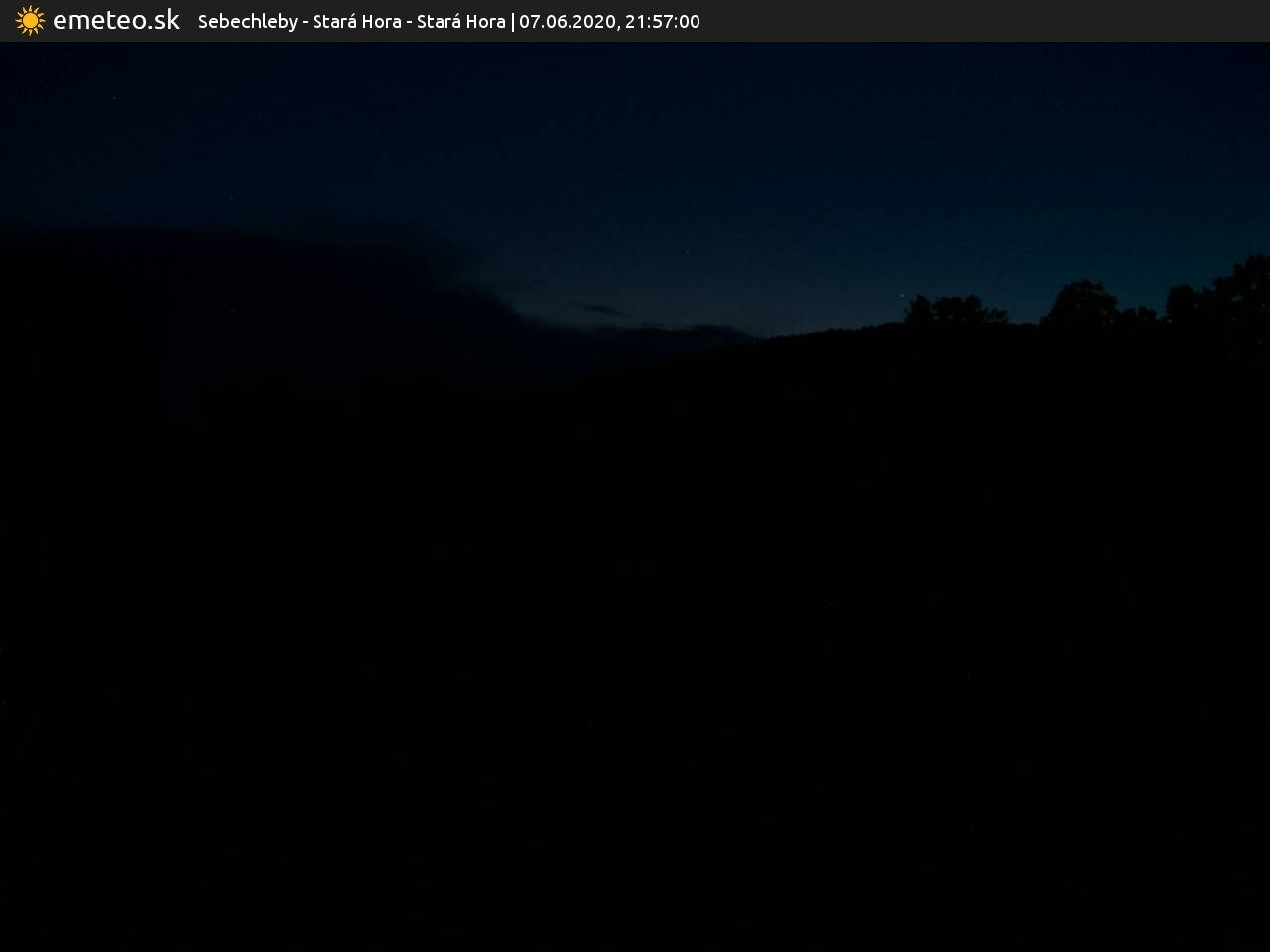Viewport: 1270px width, 952px height.
Task: Click the first Stará Hora label
Action: [x=356, y=22]
